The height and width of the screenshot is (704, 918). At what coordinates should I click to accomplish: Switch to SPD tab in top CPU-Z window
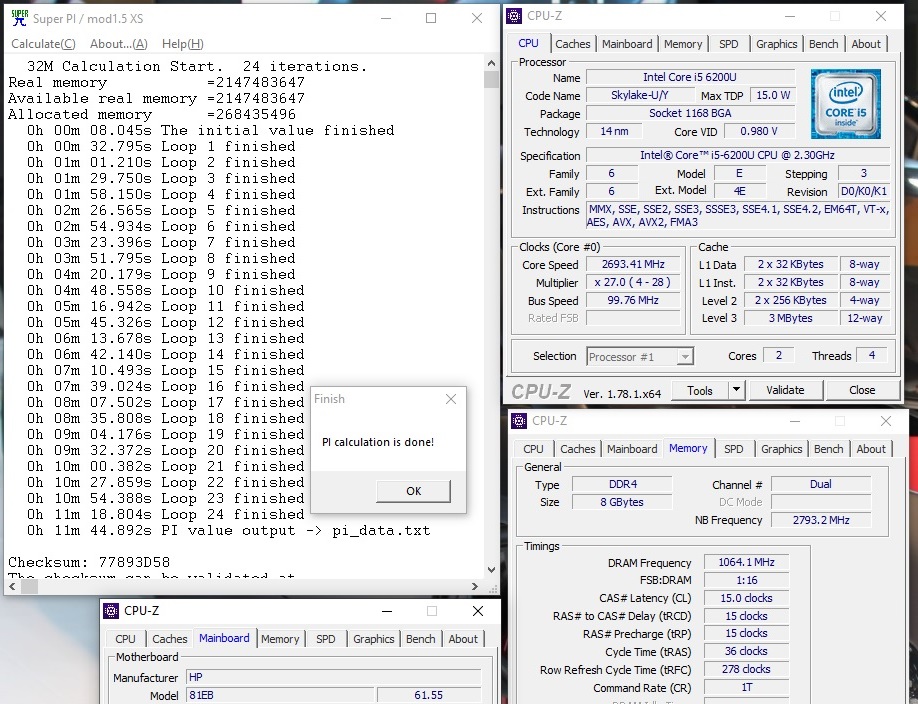pos(728,44)
